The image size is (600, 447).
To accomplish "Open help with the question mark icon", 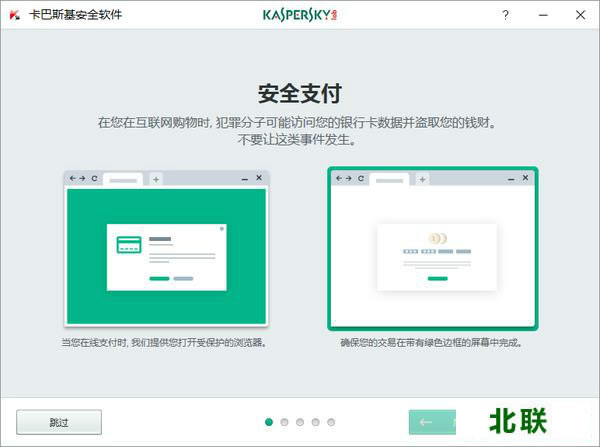I will click(x=506, y=16).
